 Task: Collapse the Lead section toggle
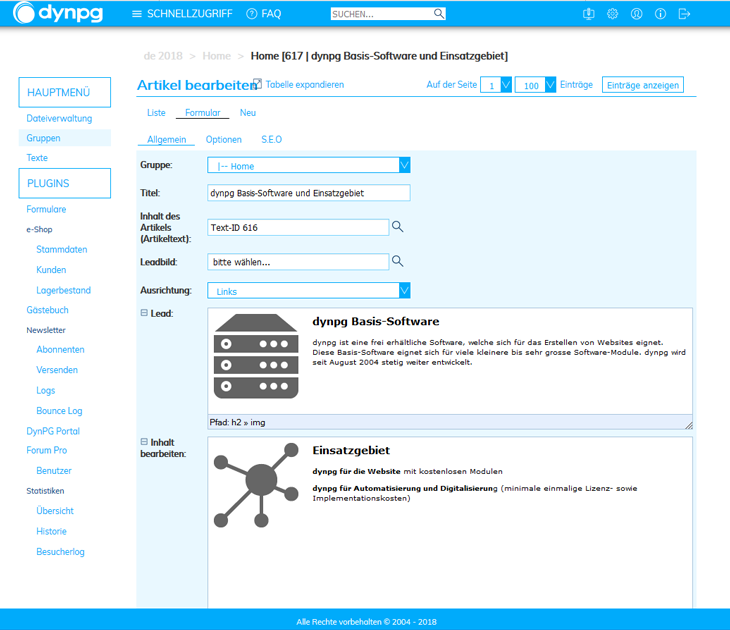point(144,313)
